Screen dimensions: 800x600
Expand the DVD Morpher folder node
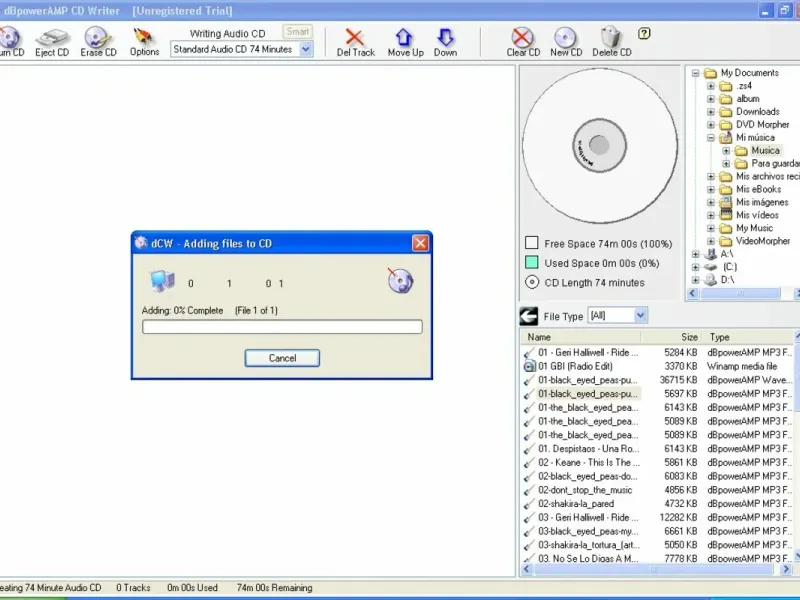pyautogui.click(x=711, y=124)
